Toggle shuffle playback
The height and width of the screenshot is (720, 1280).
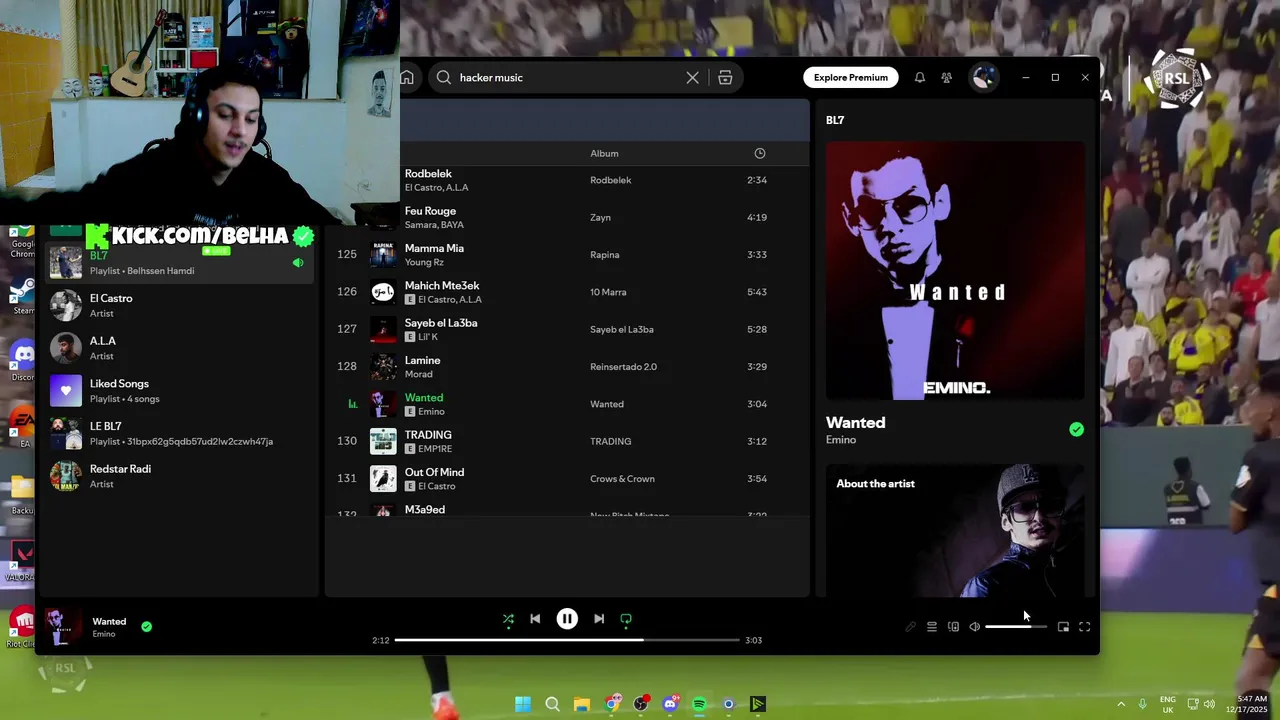point(508,619)
